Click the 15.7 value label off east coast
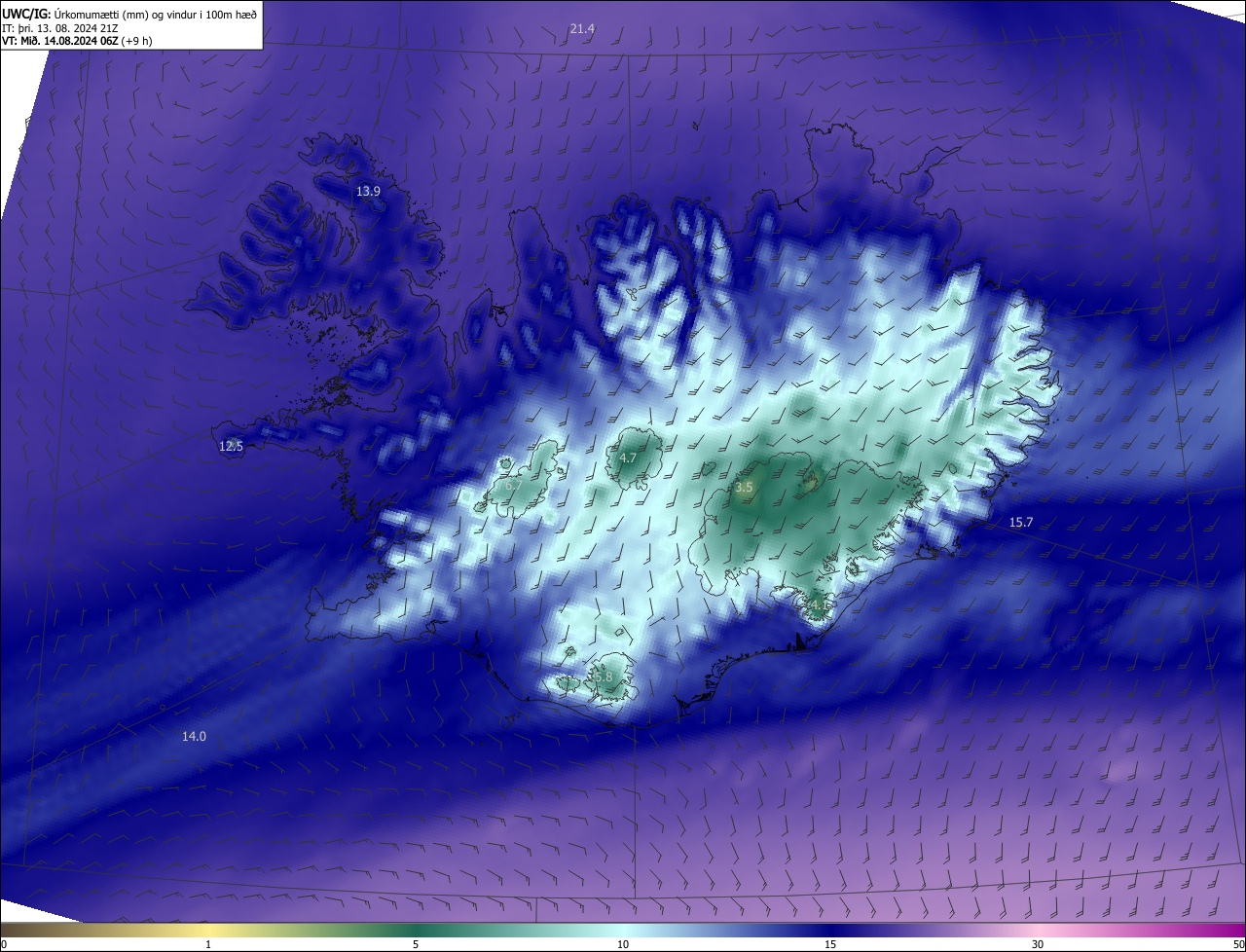 [1020, 523]
